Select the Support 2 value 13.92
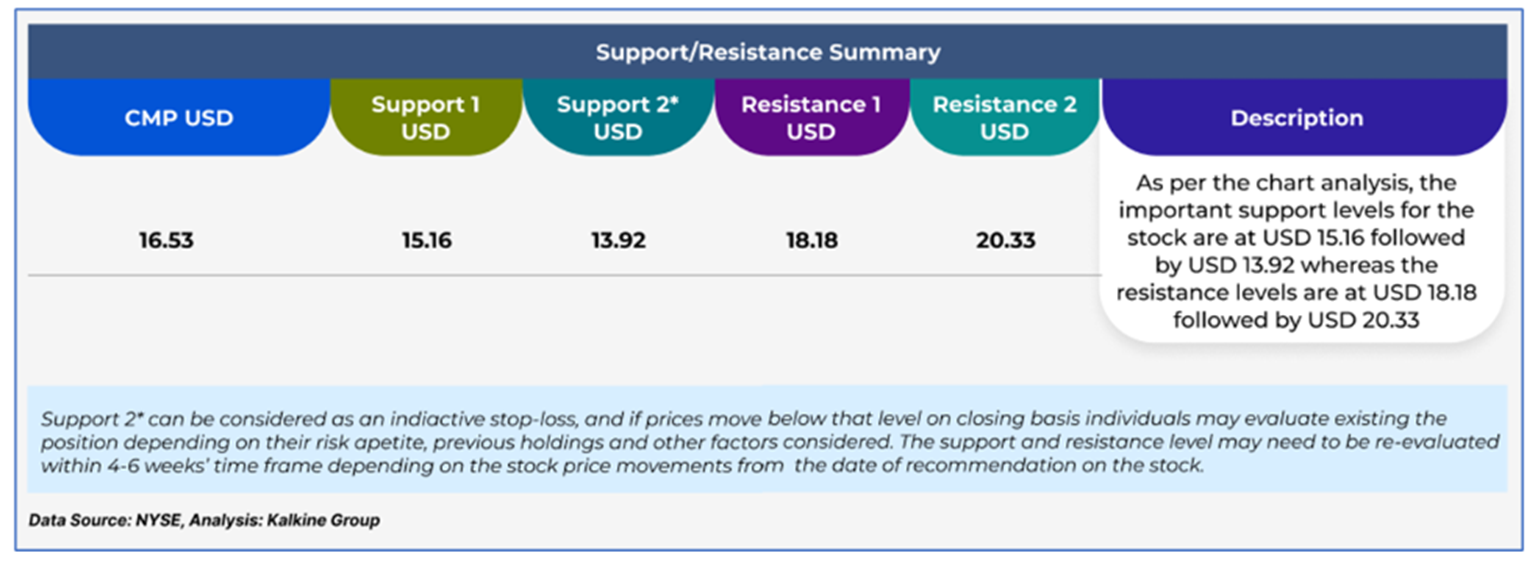The image size is (1538, 564). (x=618, y=241)
